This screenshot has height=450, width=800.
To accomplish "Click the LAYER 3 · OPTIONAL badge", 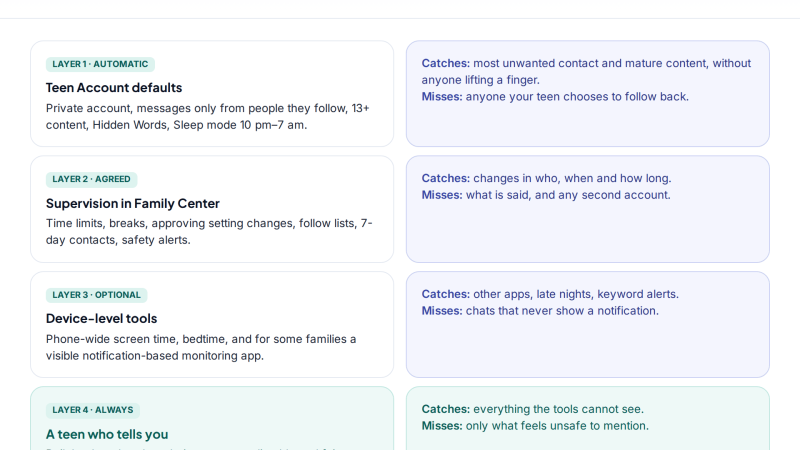I will (x=96, y=295).
